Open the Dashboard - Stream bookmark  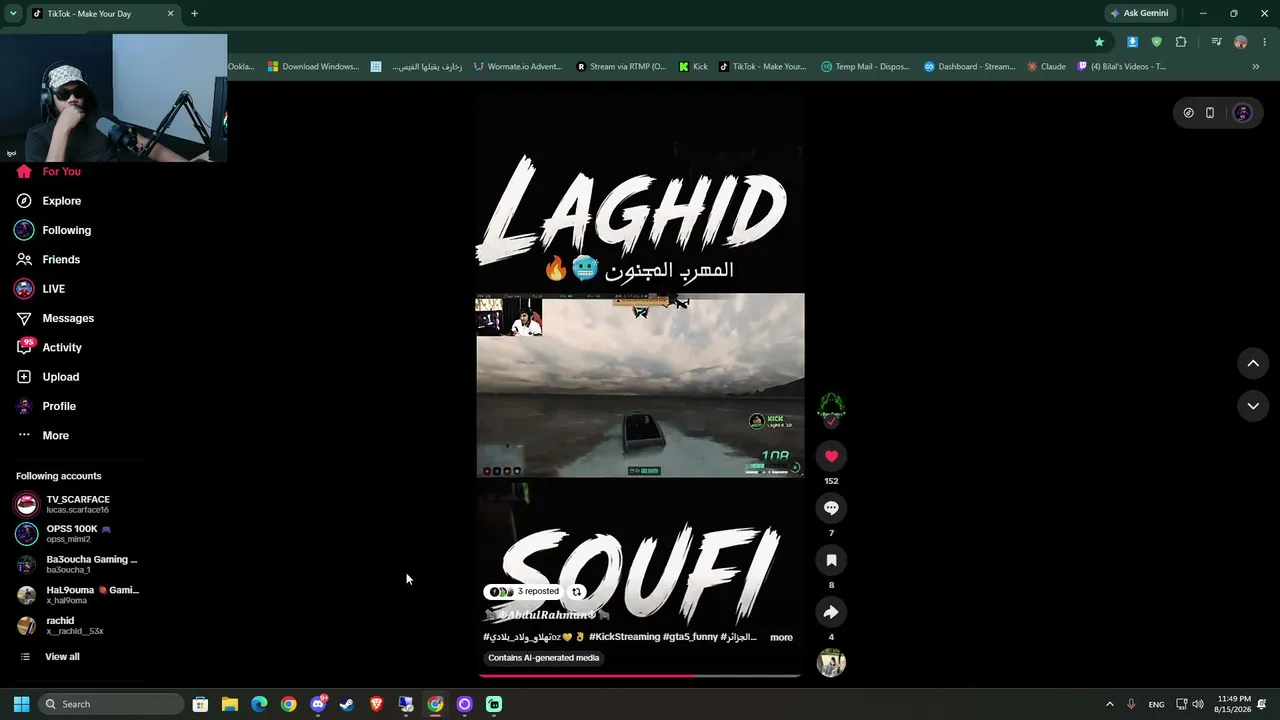pyautogui.click(x=970, y=67)
